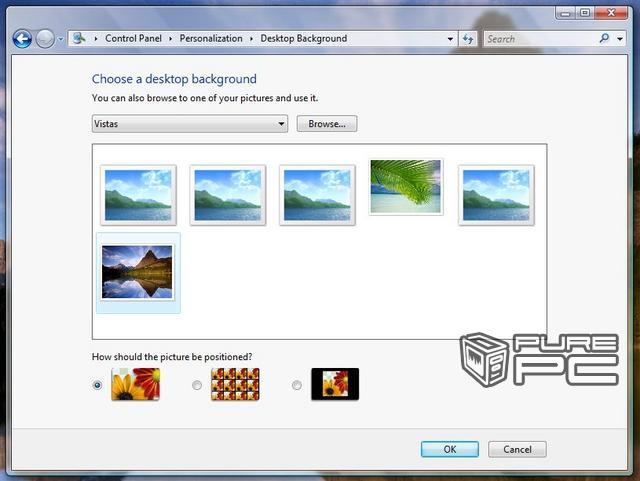Click the stretched flower positioning preview
Image resolution: width=640 pixels, height=481 pixels.
coord(136,384)
